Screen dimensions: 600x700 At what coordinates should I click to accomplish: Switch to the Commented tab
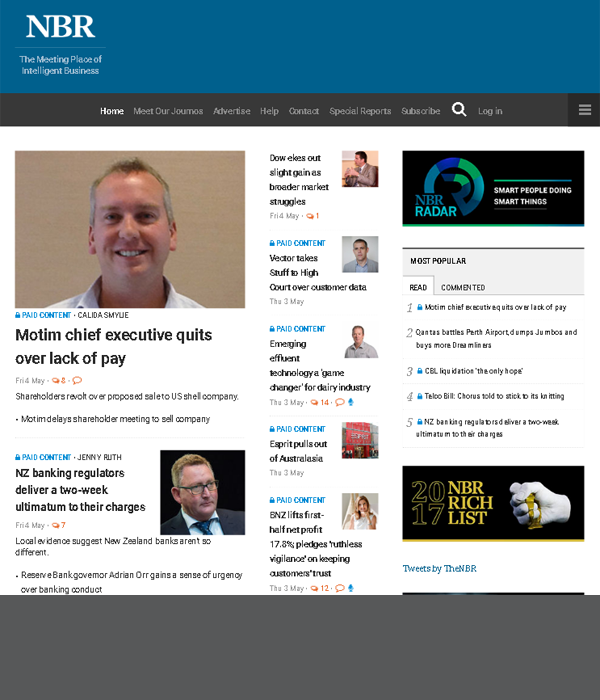pos(463,287)
